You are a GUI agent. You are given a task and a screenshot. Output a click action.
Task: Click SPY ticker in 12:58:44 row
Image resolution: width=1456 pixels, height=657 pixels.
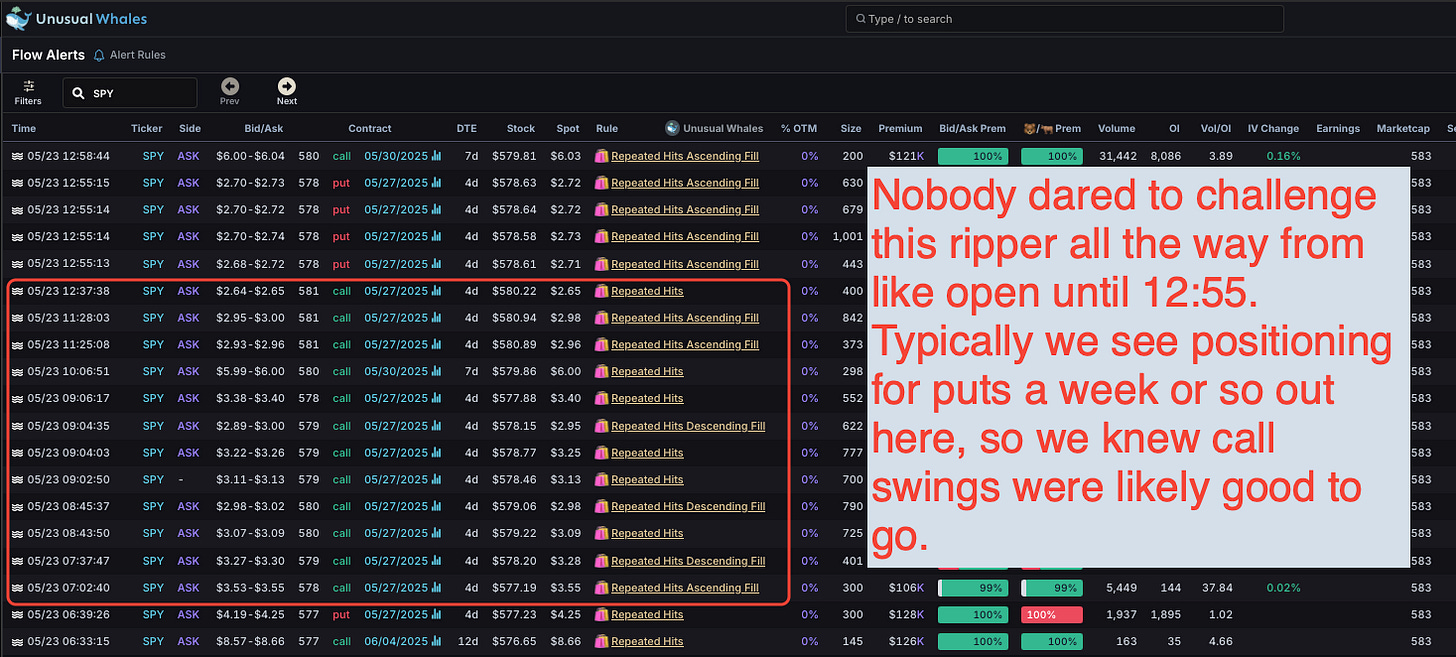click(153, 156)
